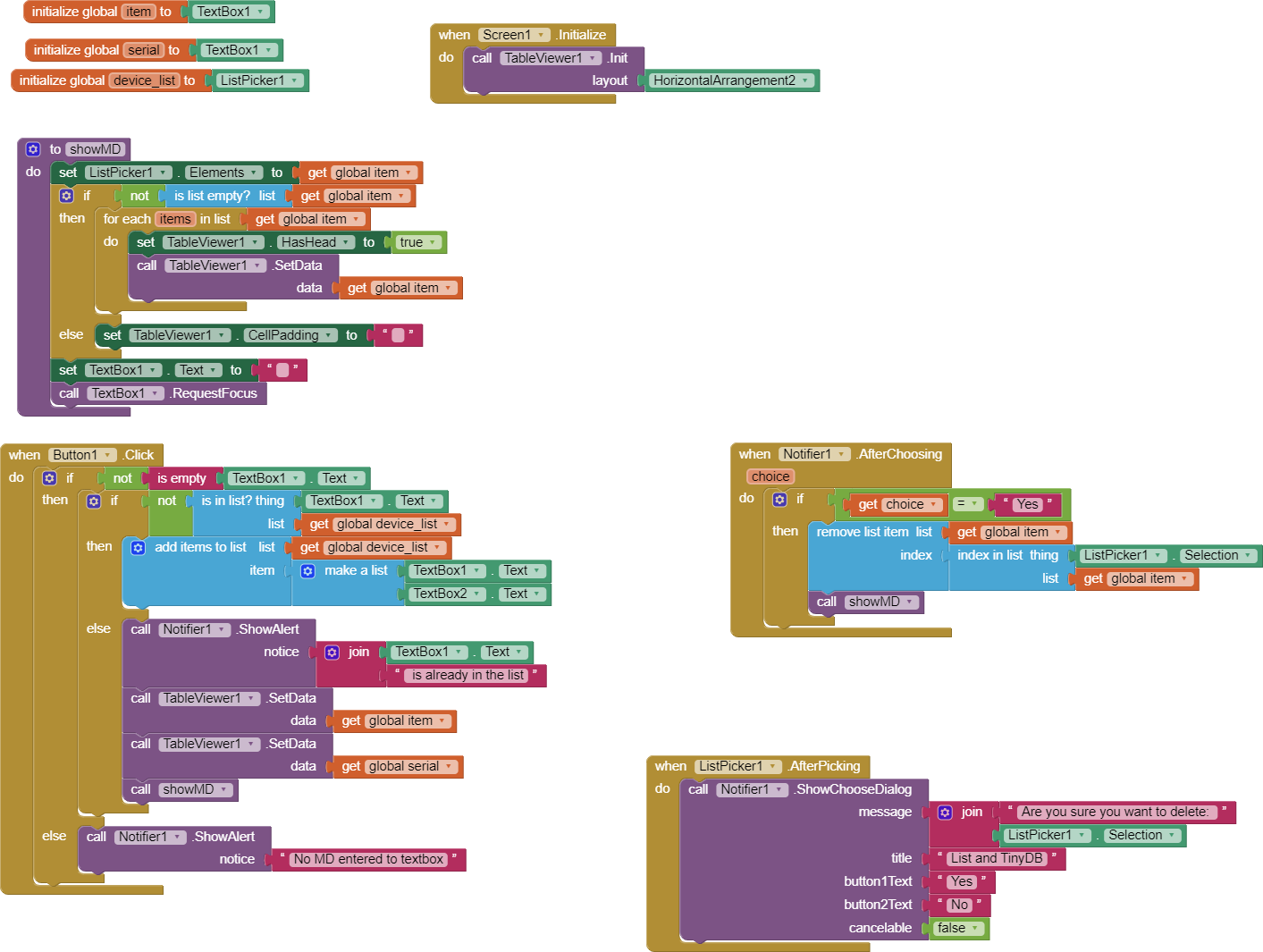Open the join gear beside 'Are you sure' text
The height and width of the screenshot is (952, 1263).
(x=945, y=812)
